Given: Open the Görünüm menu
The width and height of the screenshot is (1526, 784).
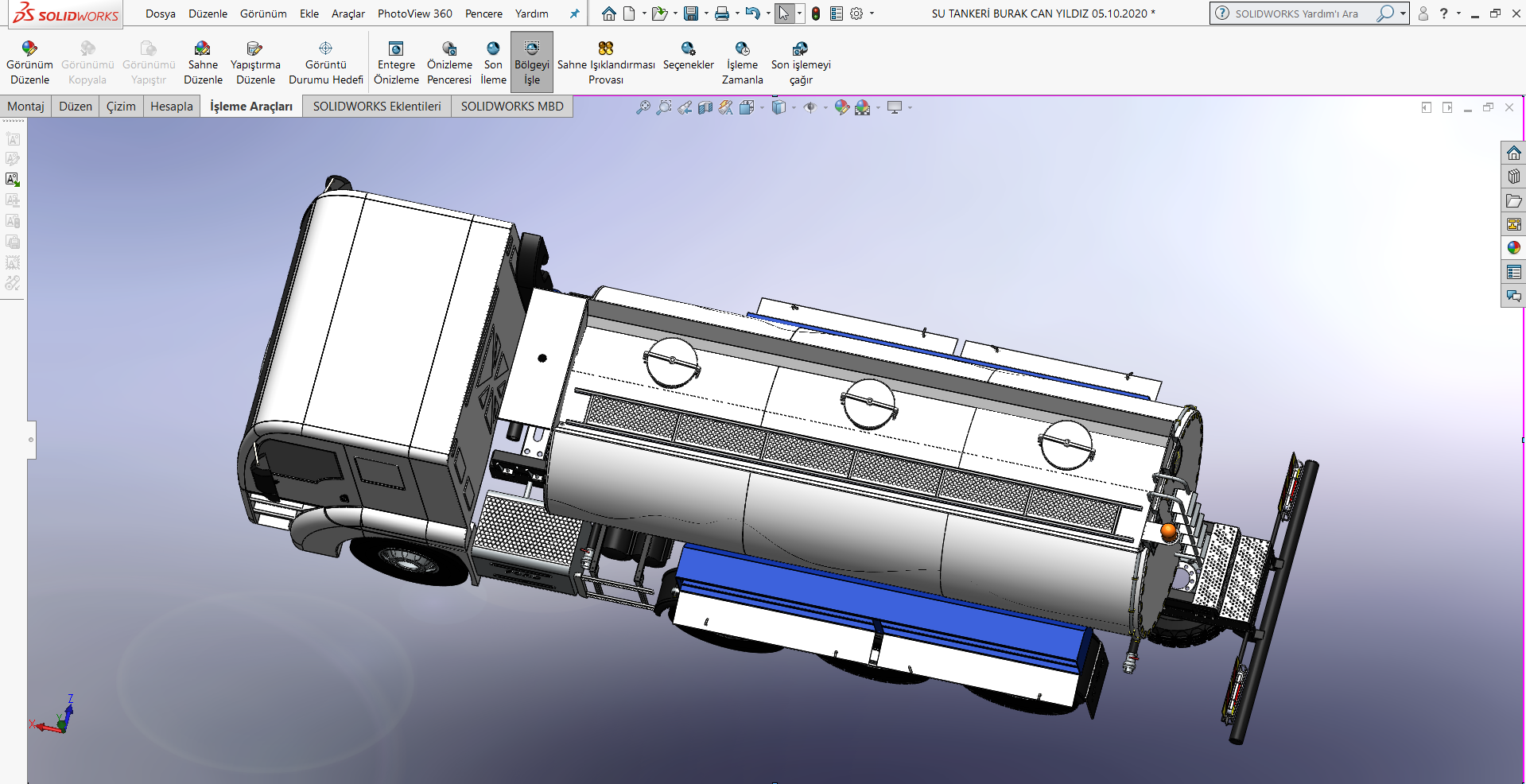Looking at the screenshot, I should (263, 14).
